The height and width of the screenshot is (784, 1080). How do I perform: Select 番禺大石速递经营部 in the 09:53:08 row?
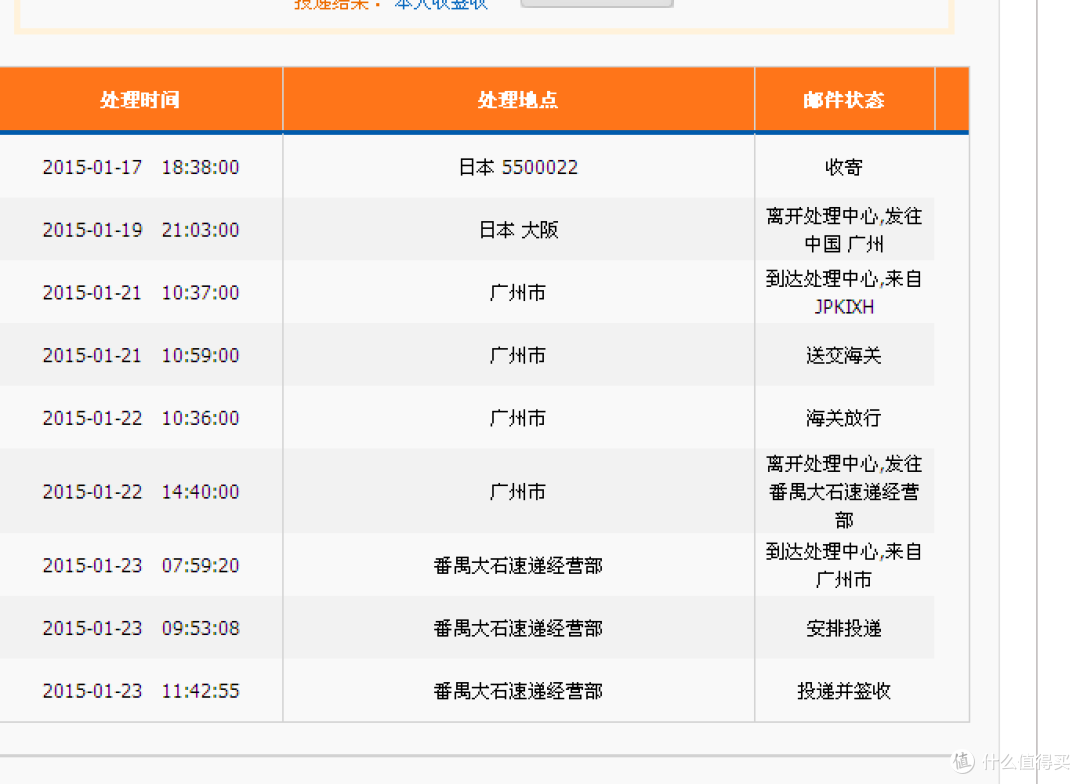519,628
